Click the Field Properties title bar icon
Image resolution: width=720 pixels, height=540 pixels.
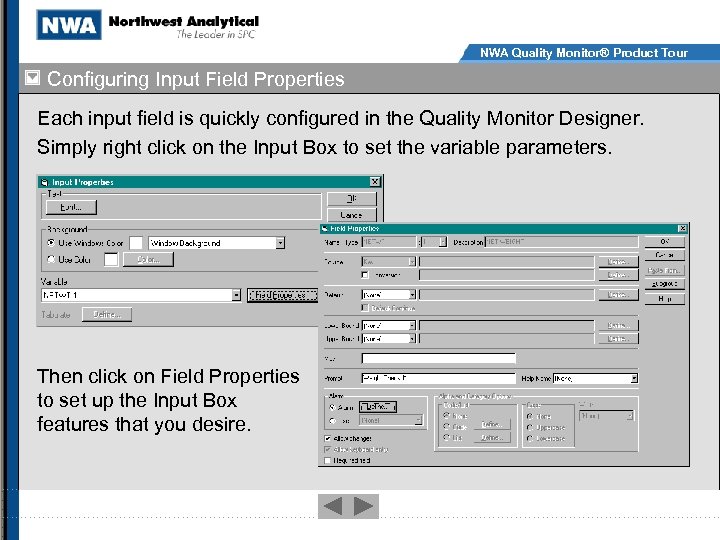click(x=324, y=228)
